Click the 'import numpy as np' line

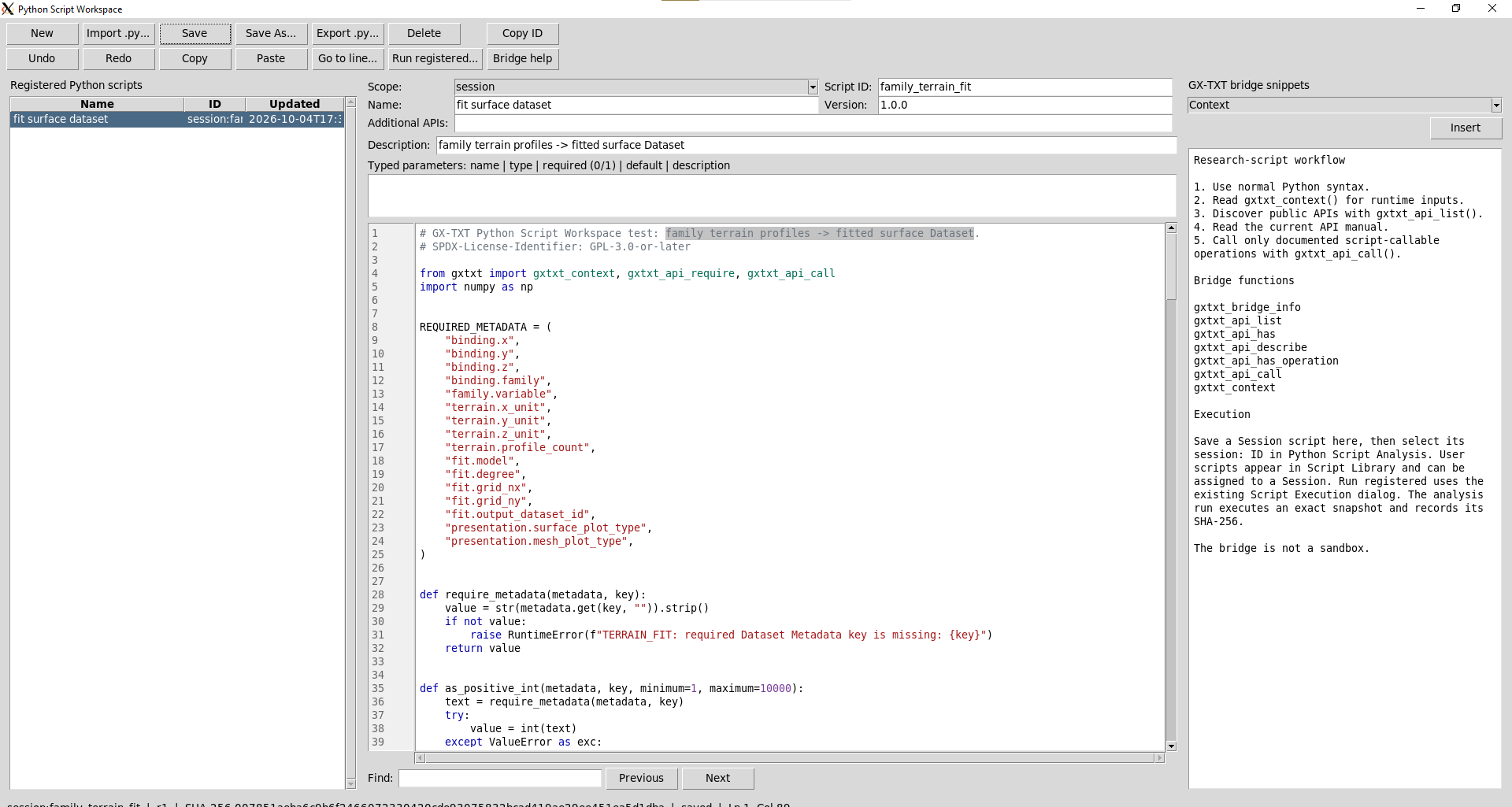tap(476, 287)
